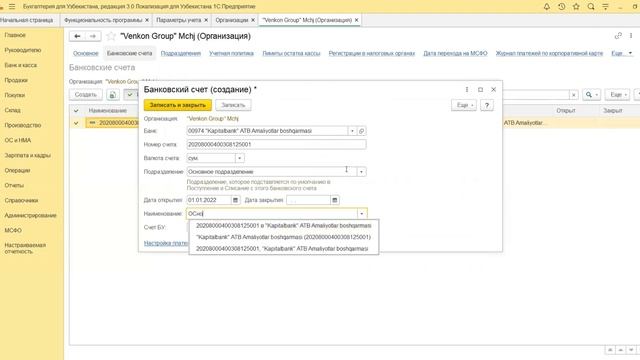Open Журнал платежей по корпоративной карте link
This screenshot has height=360, width=640.
tap(549, 53)
